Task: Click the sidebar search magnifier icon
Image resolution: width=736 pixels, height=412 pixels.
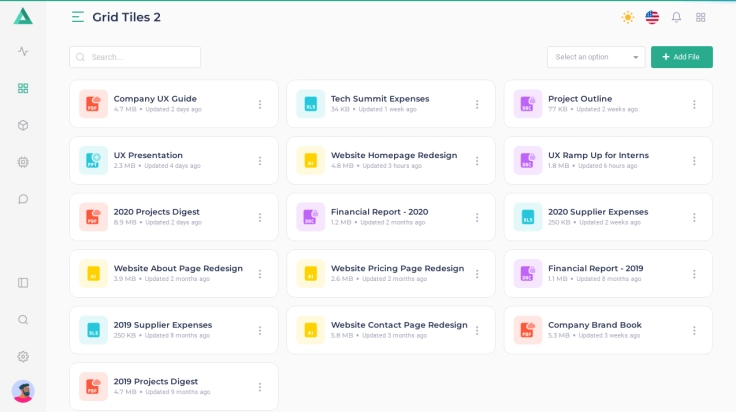Action: [23, 320]
